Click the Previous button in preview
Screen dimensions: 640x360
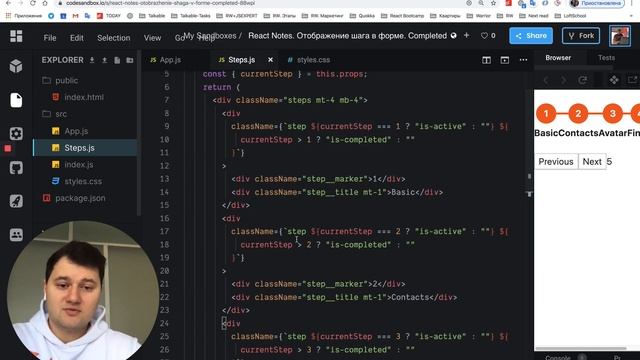(x=556, y=162)
